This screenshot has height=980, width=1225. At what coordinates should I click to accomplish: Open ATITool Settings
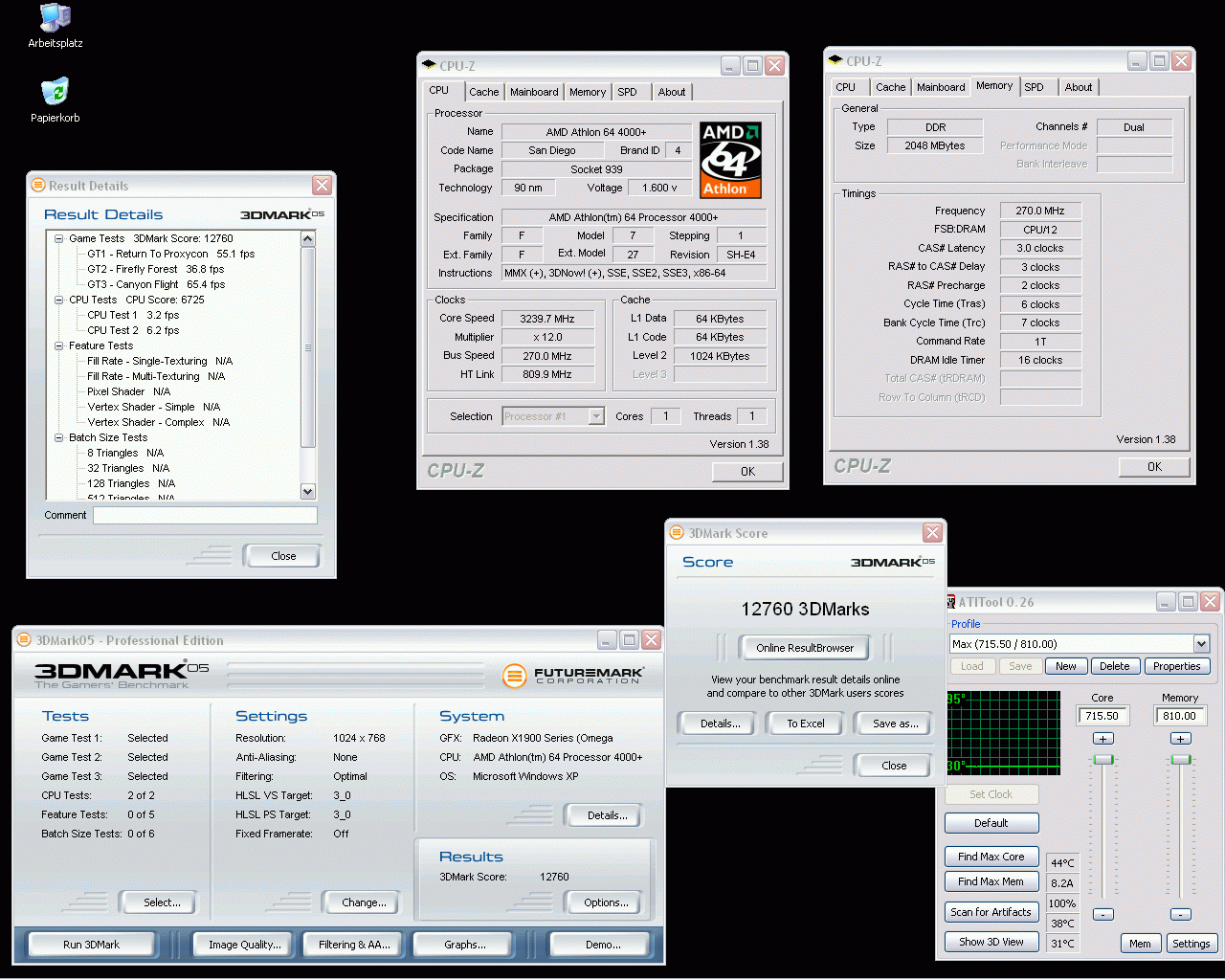(1192, 944)
